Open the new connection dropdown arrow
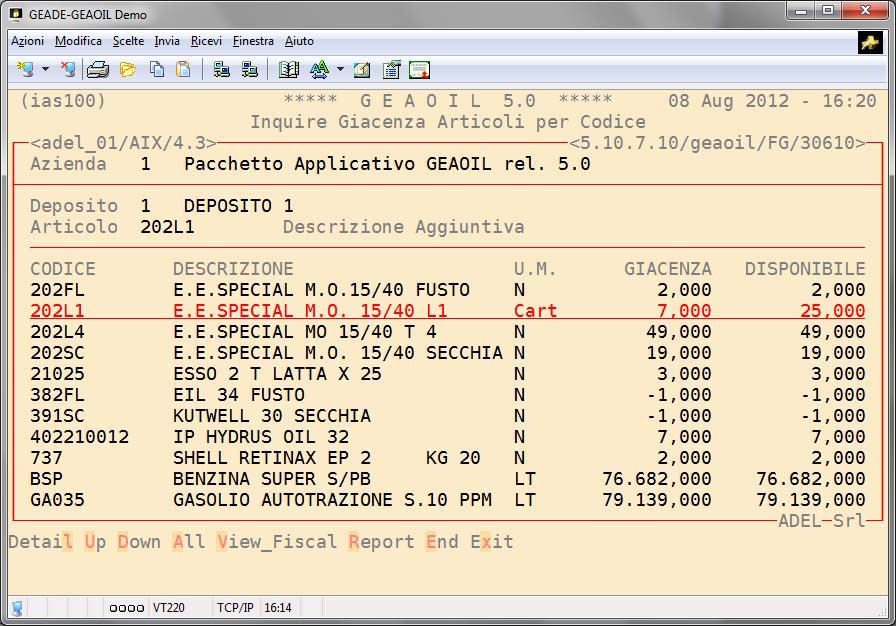Viewport: 896px width, 626px height. 45,69
